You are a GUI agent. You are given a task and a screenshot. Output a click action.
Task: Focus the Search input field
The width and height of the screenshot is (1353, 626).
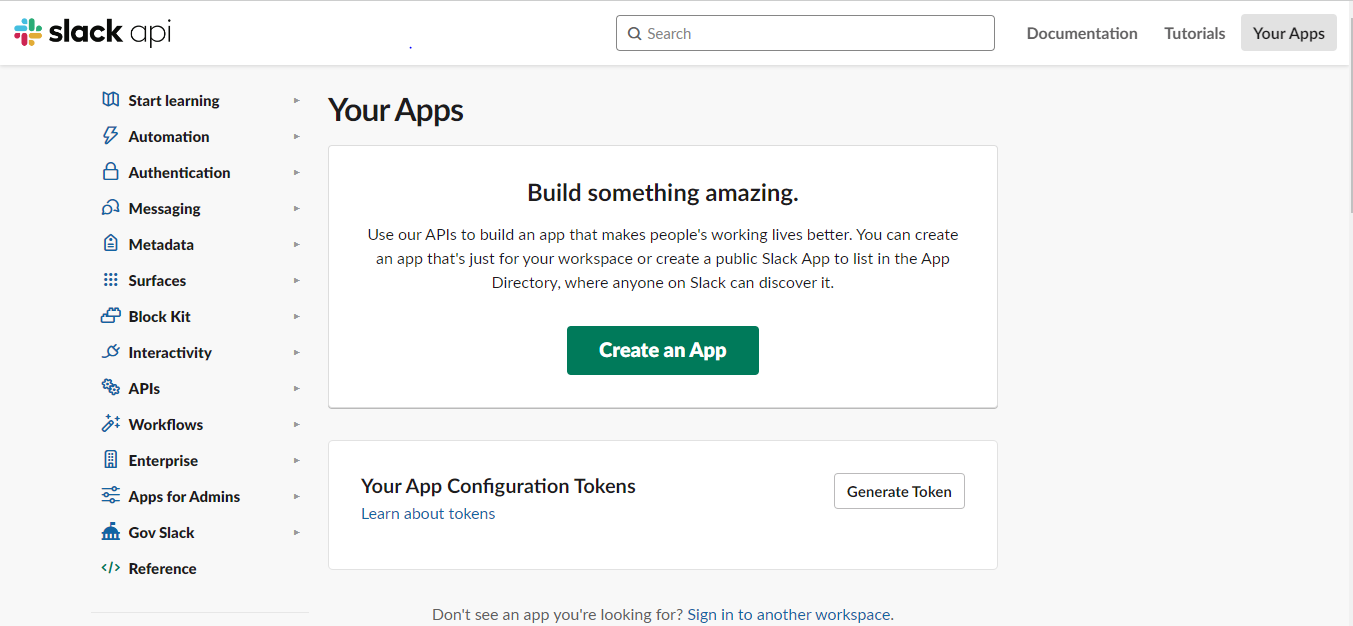[805, 33]
